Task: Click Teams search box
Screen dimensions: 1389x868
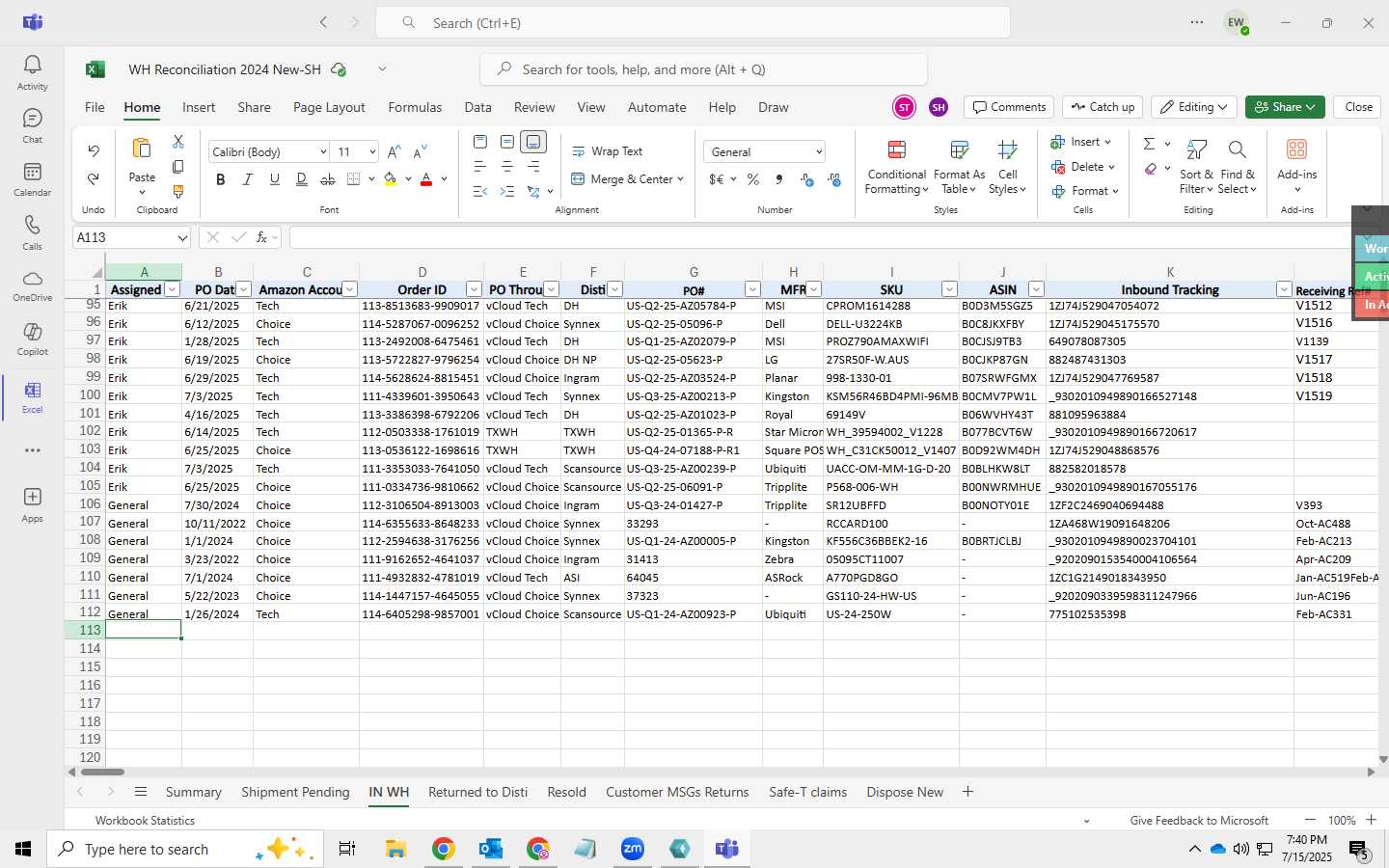Action: [693, 22]
